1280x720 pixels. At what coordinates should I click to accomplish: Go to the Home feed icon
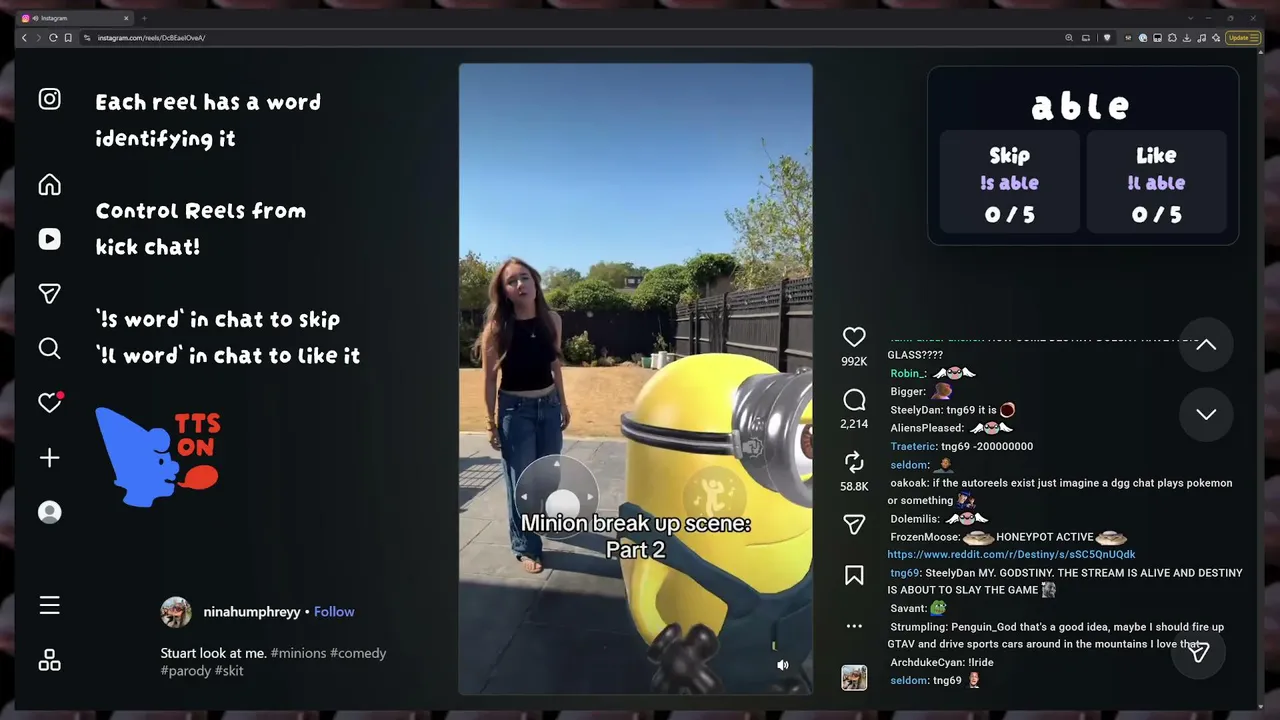(49, 185)
